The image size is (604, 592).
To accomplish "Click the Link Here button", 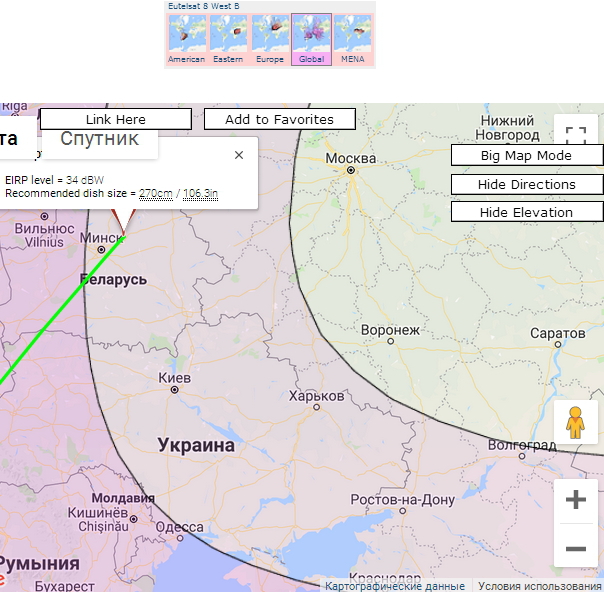I will (x=116, y=119).
